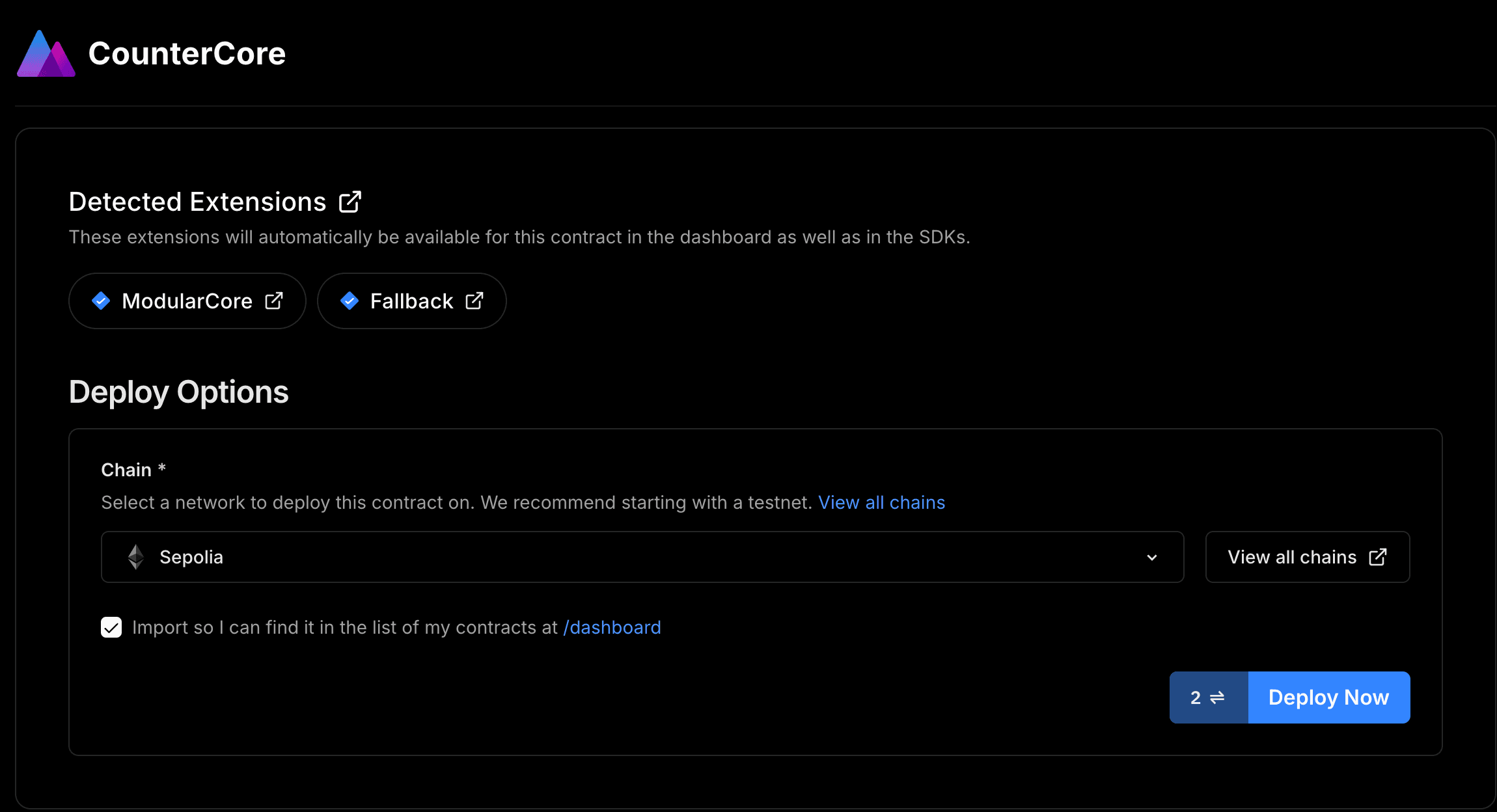Image resolution: width=1497 pixels, height=812 pixels.
Task: Follow the /dashboard link
Action: (612, 627)
